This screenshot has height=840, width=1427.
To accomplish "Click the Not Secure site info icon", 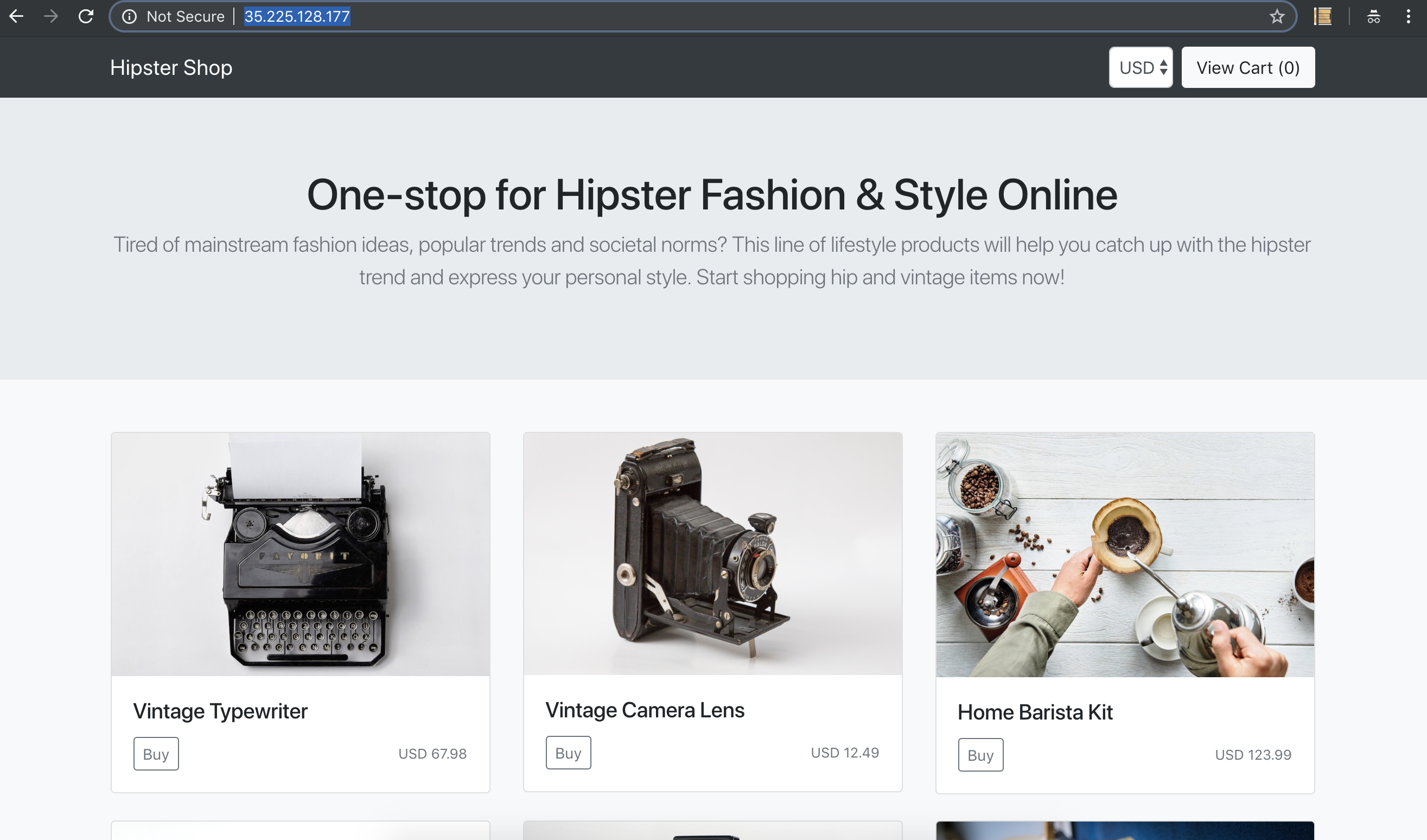I will click(x=129, y=16).
